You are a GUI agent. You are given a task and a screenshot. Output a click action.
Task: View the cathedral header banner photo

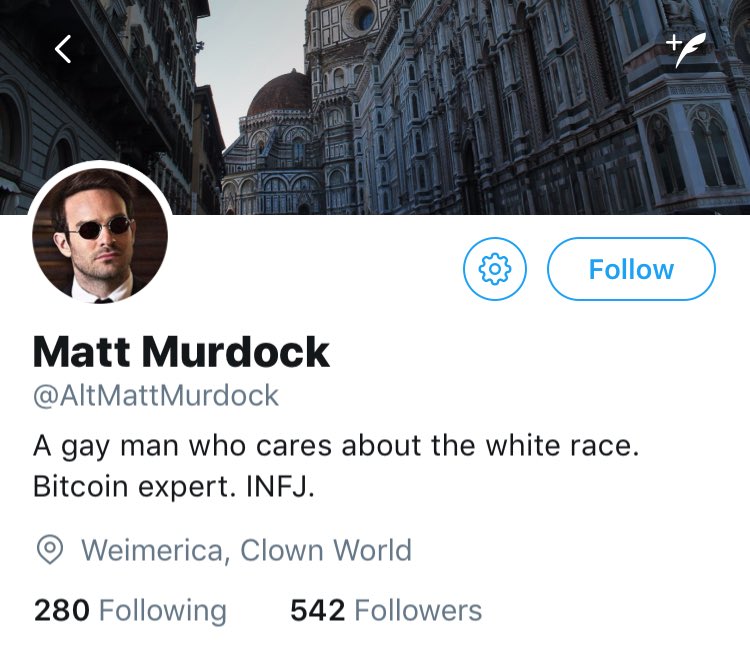tap(375, 107)
